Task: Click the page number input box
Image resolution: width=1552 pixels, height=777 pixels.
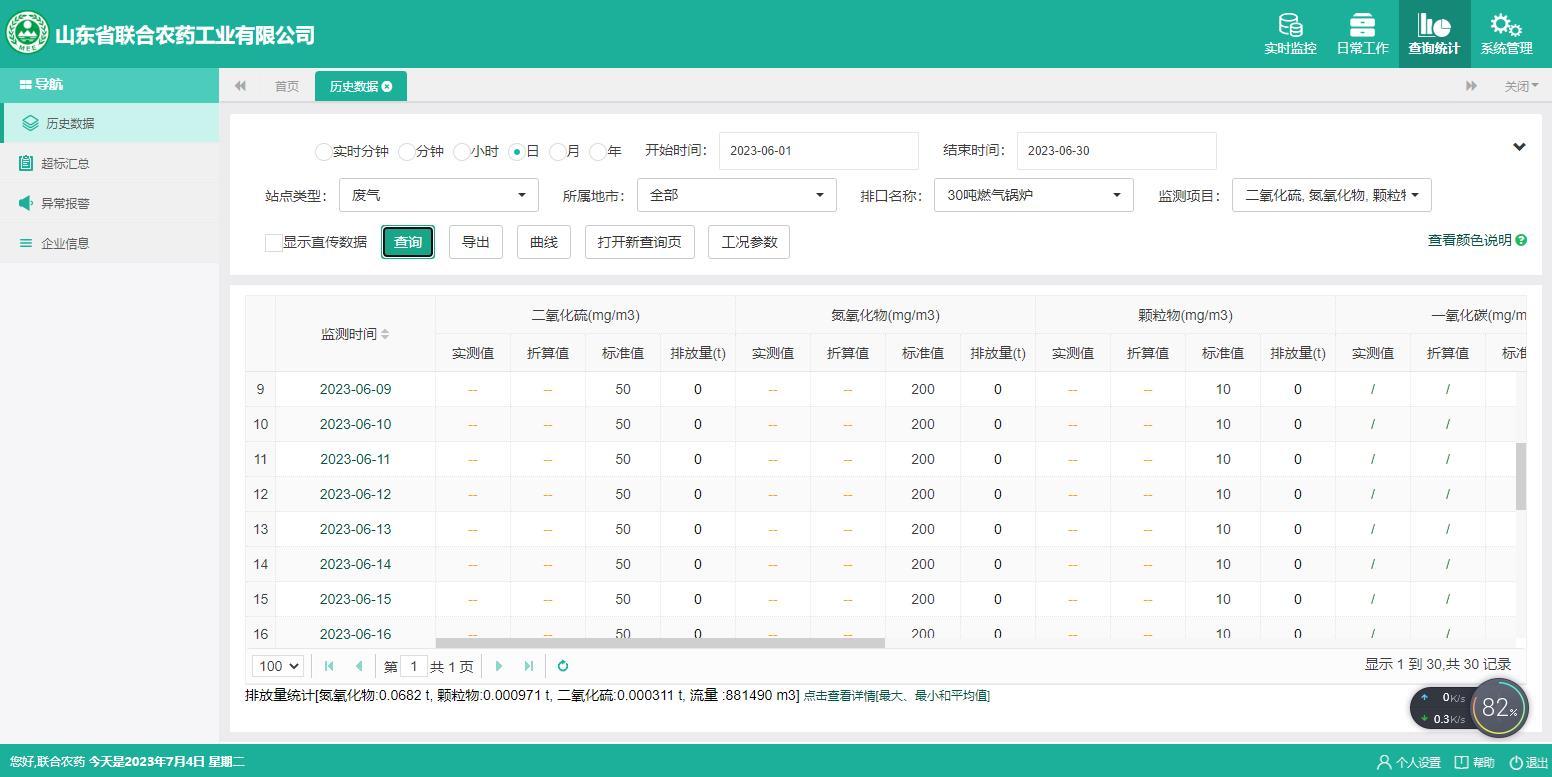Action: (413, 666)
